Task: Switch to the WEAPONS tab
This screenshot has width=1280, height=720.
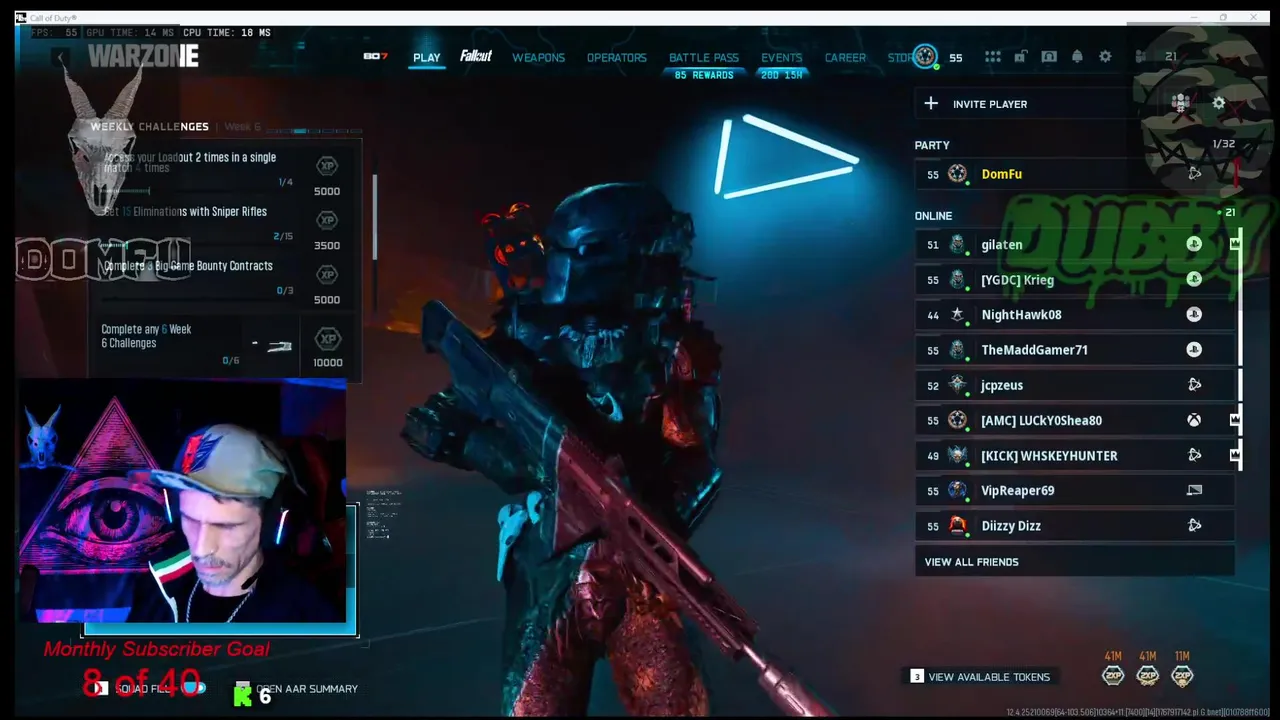Action: [x=538, y=58]
